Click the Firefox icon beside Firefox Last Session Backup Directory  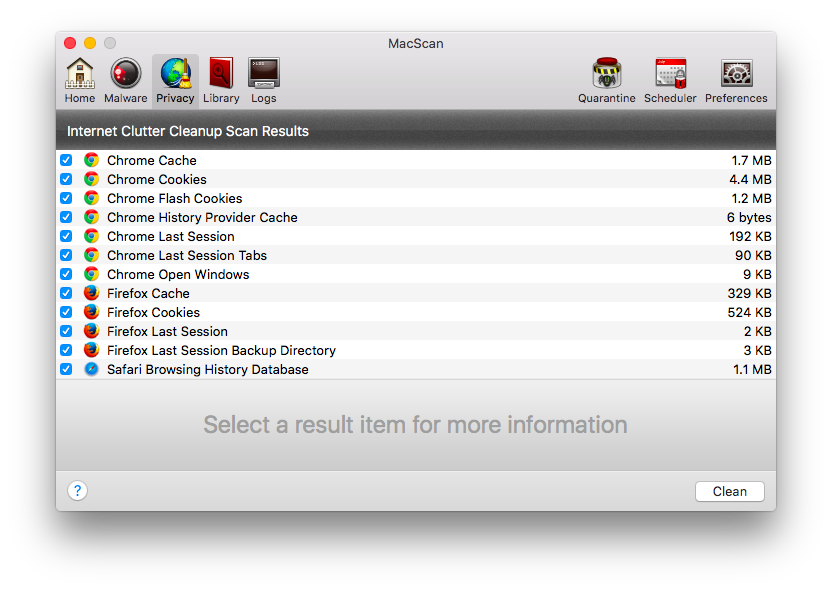tap(91, 350)
